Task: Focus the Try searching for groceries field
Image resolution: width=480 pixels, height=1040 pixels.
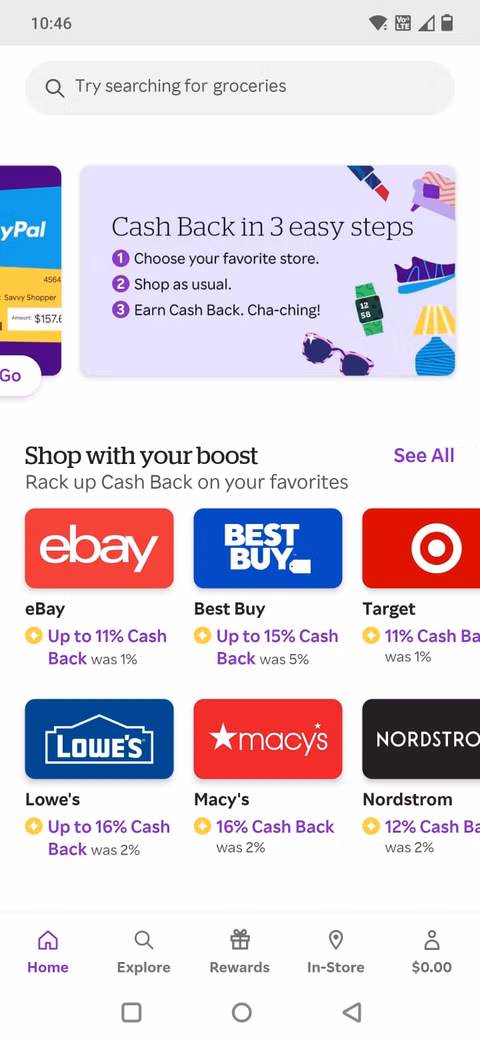Action: pyautogui.click(x=240, y=88)
